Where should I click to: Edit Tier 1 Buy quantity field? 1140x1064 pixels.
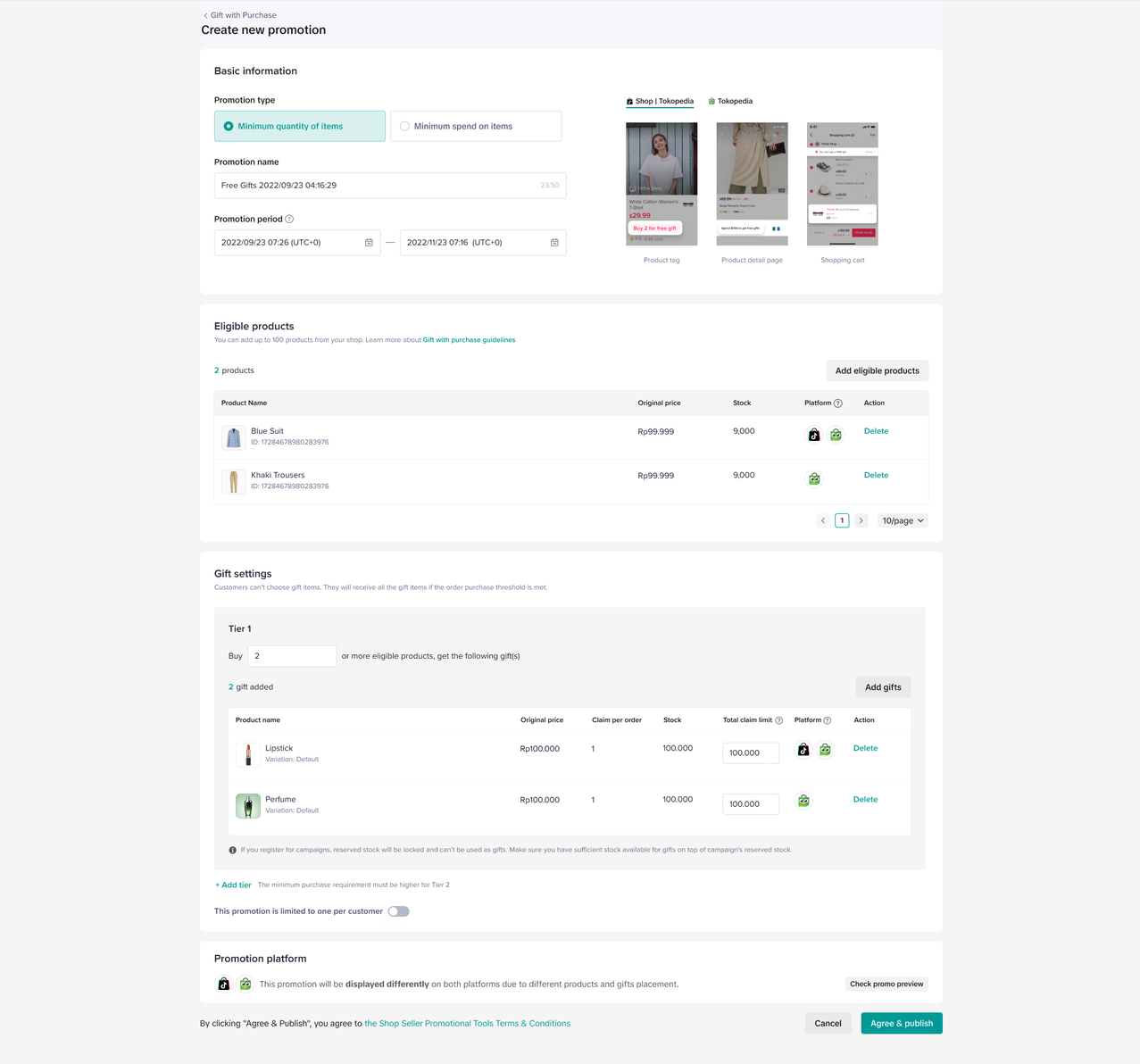pos(292,656)
